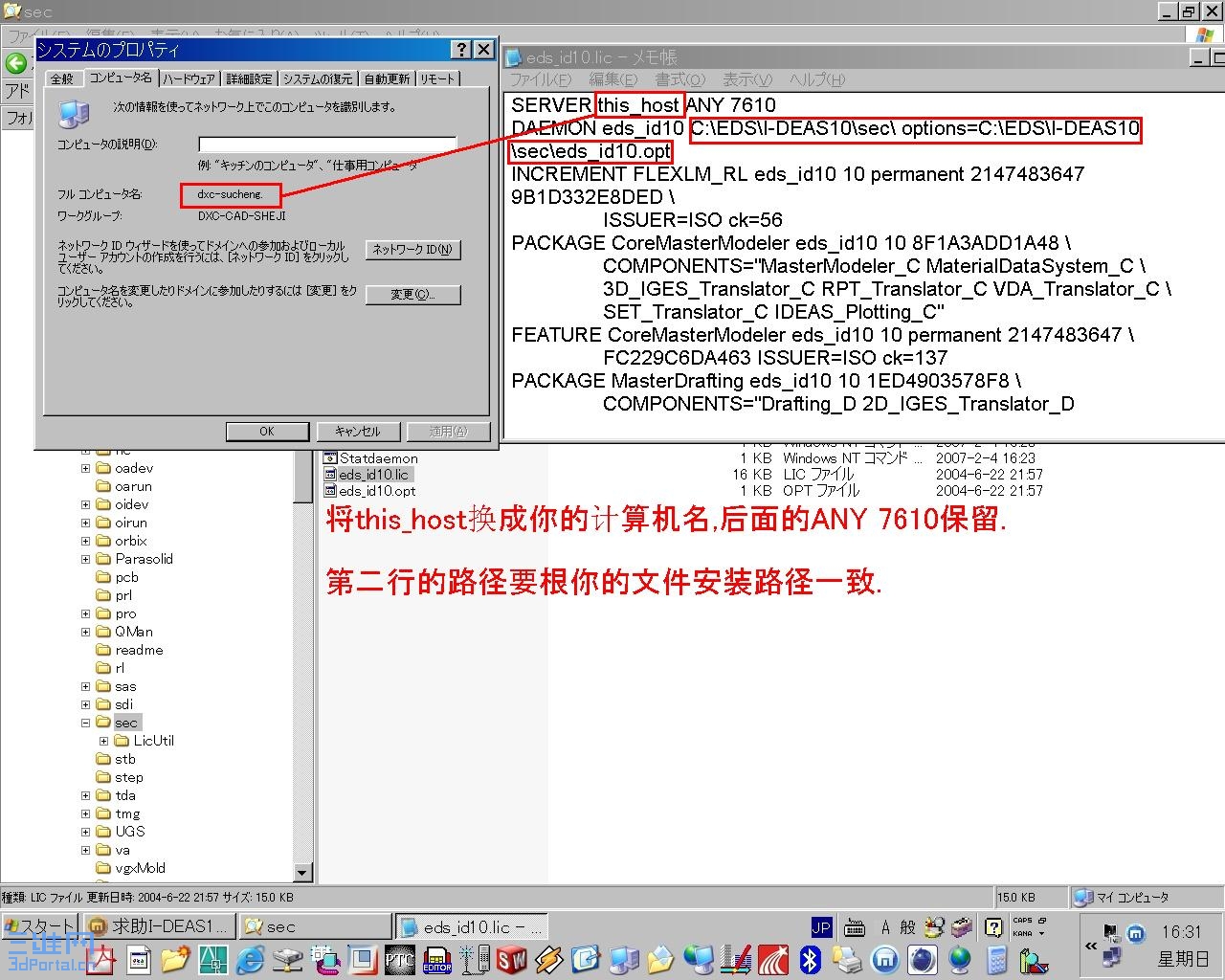
Task: Click OK in System Properties dialog
Action: click(267, 432)
